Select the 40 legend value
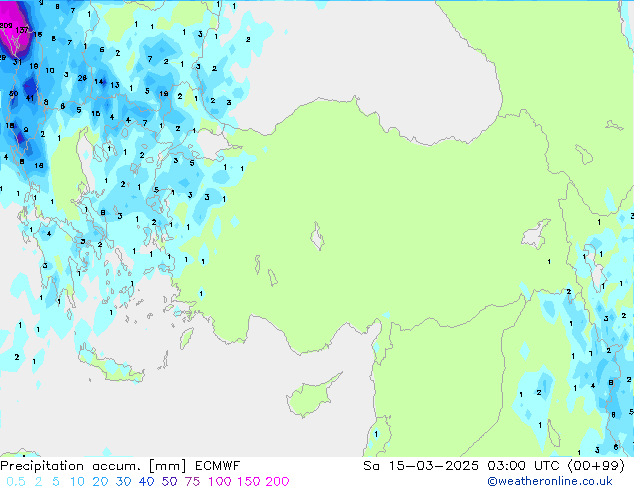Viewport: 634px width, 490px height. click(x=146, y=482)
